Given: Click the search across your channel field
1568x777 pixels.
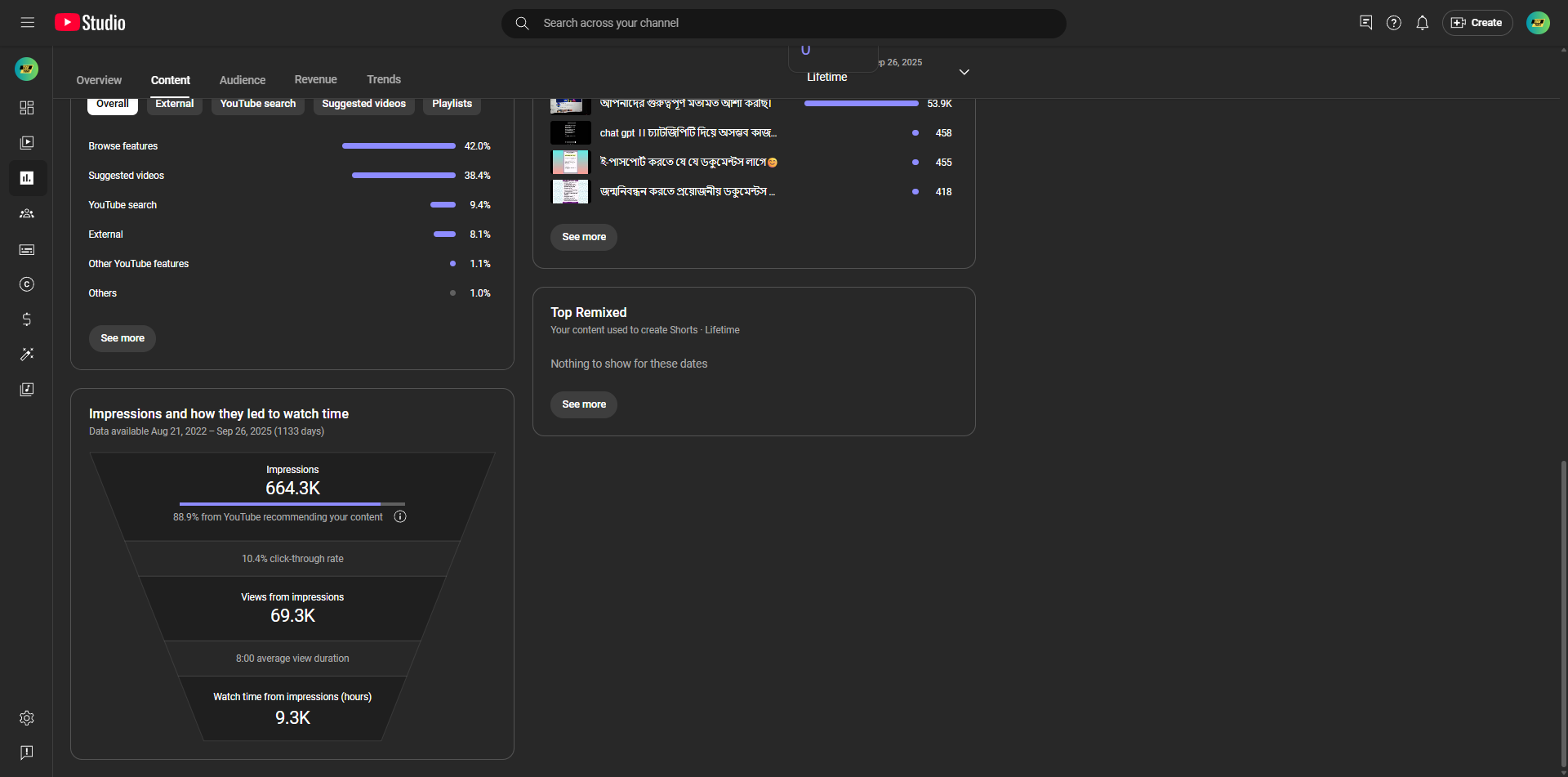Looking at the screenshot, I should (784, 23).
